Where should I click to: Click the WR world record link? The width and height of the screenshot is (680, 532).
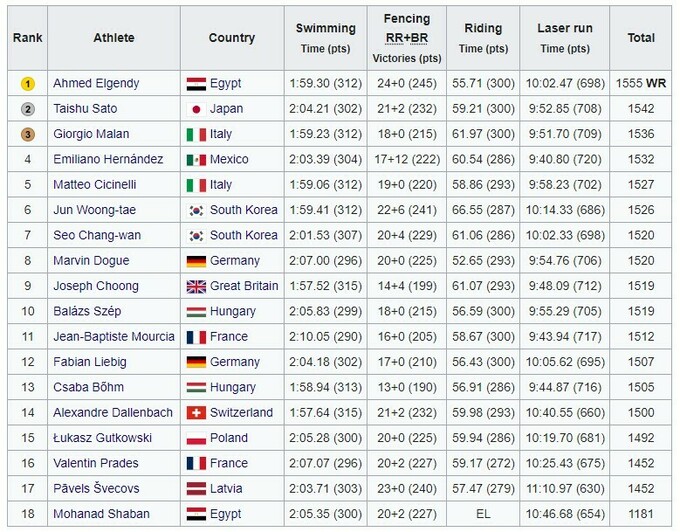(x=656, y=84)
